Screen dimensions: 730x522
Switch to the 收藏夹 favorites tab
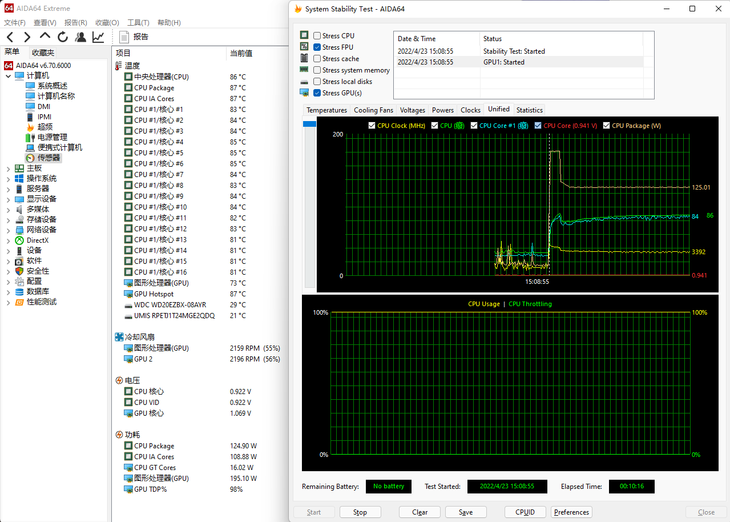point(43,53)
